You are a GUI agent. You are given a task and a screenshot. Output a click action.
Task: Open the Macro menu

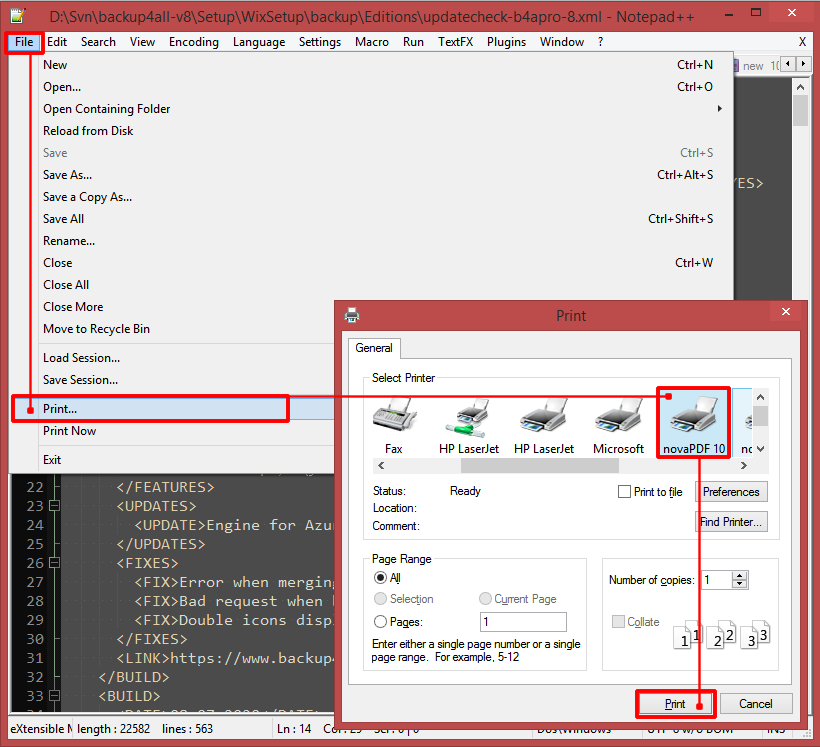click(372, 42)
